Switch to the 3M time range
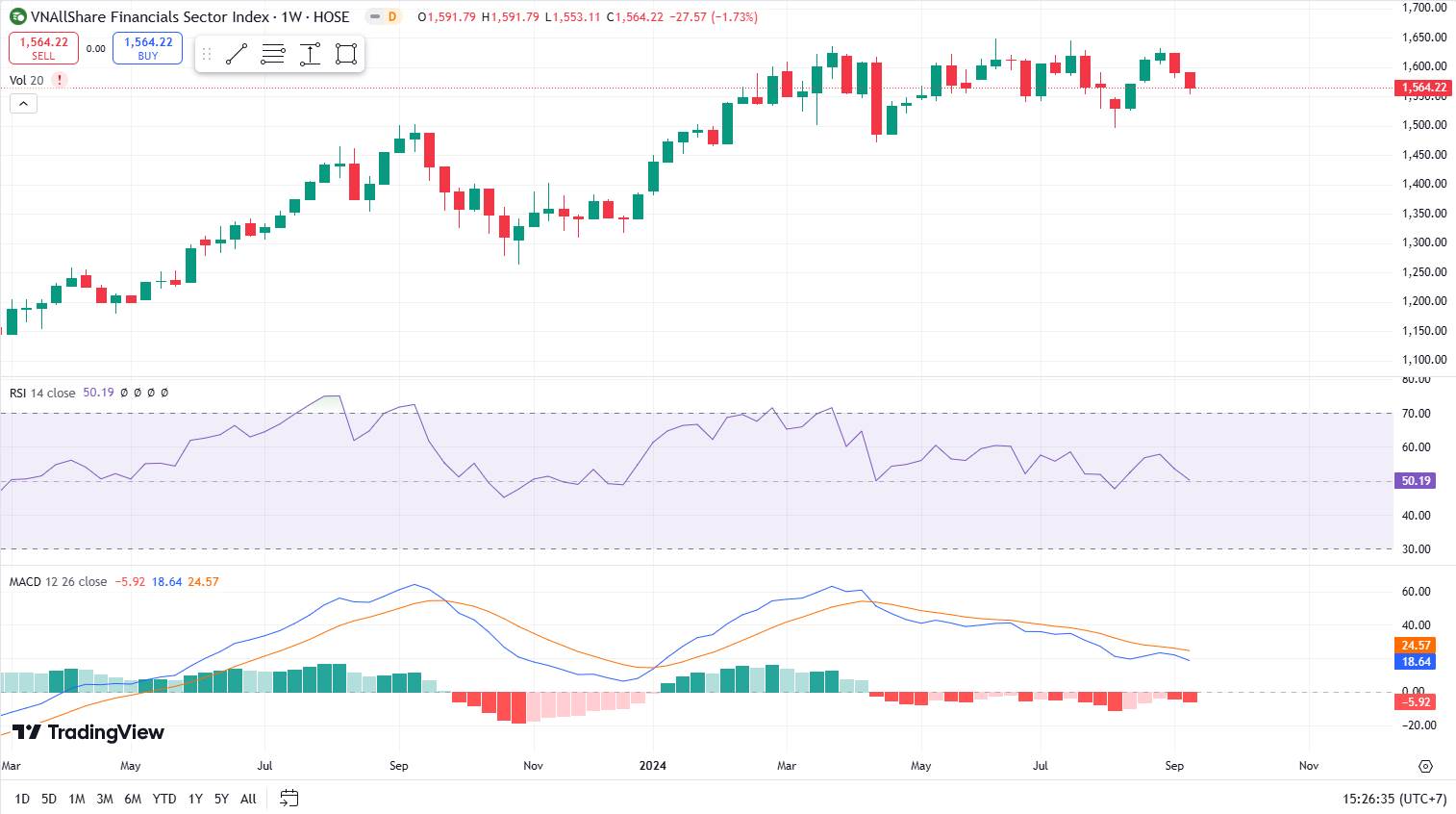1456x814 pixels. click(x=105, y=799)
